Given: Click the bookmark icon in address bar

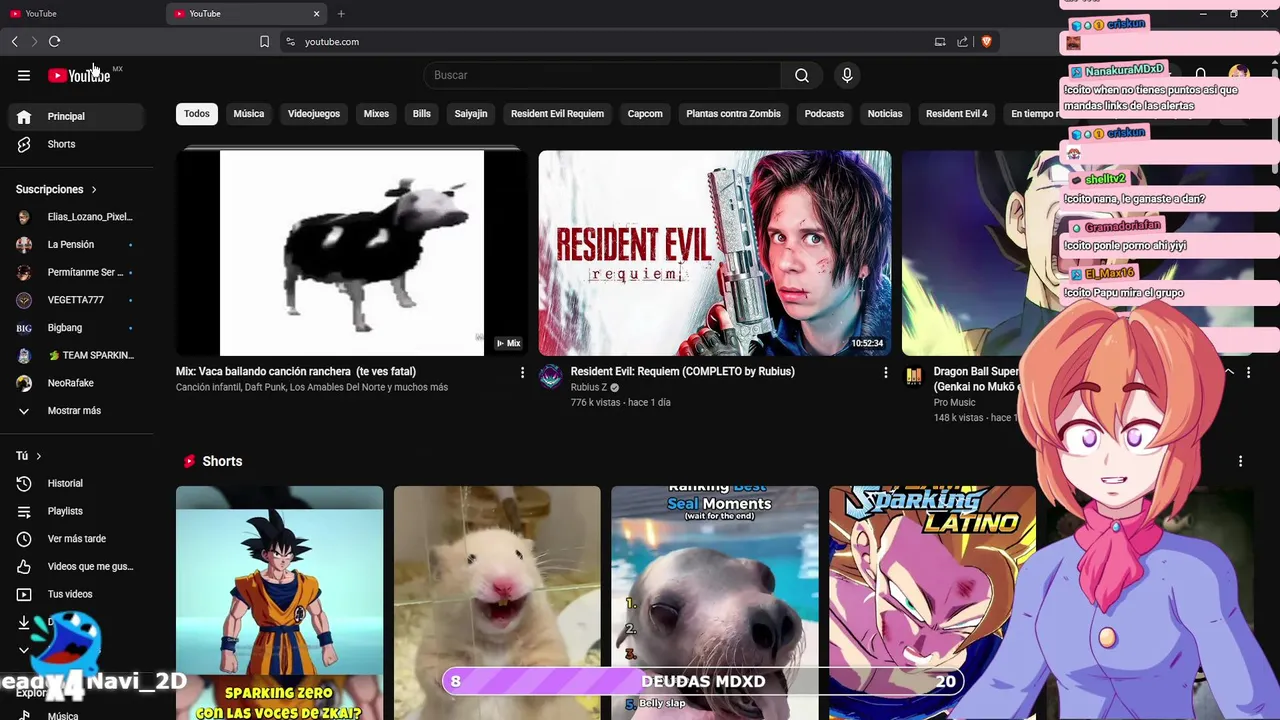Looking at the screenshot, I should [x=264, y=41].
